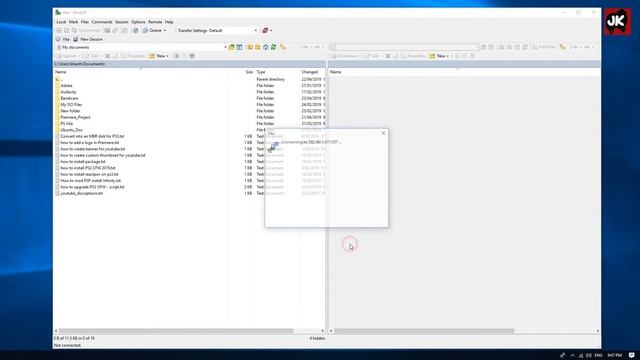
Task: Click the remote Properties button
Action: click(x=413, y=56)
